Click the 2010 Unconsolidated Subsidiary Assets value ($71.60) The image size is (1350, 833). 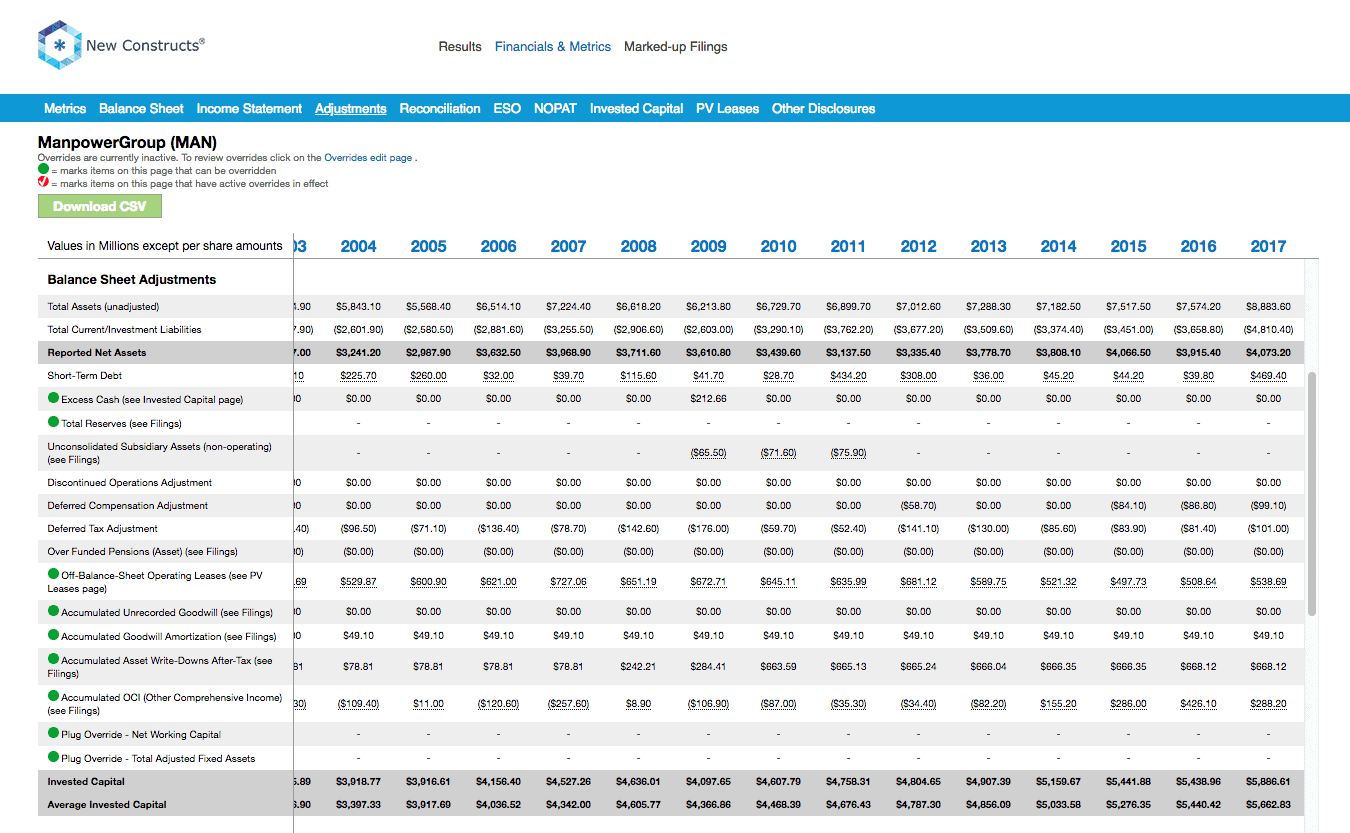point(778,453)
